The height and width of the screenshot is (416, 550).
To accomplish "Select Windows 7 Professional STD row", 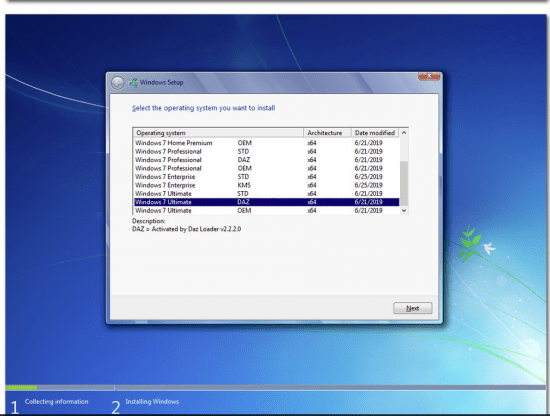I will coord(266,151).
